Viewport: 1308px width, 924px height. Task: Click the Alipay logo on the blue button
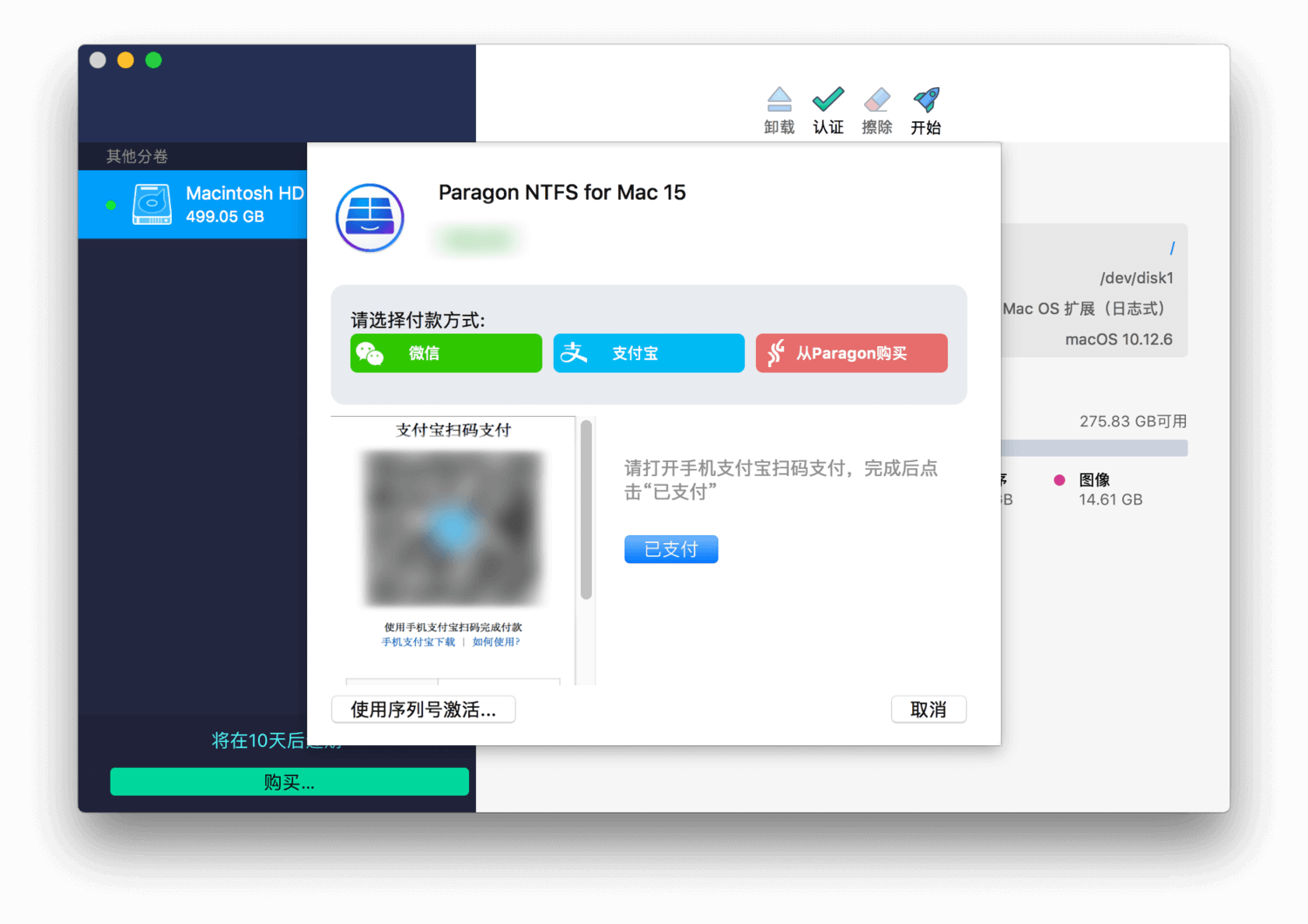(x=575, y=353)
